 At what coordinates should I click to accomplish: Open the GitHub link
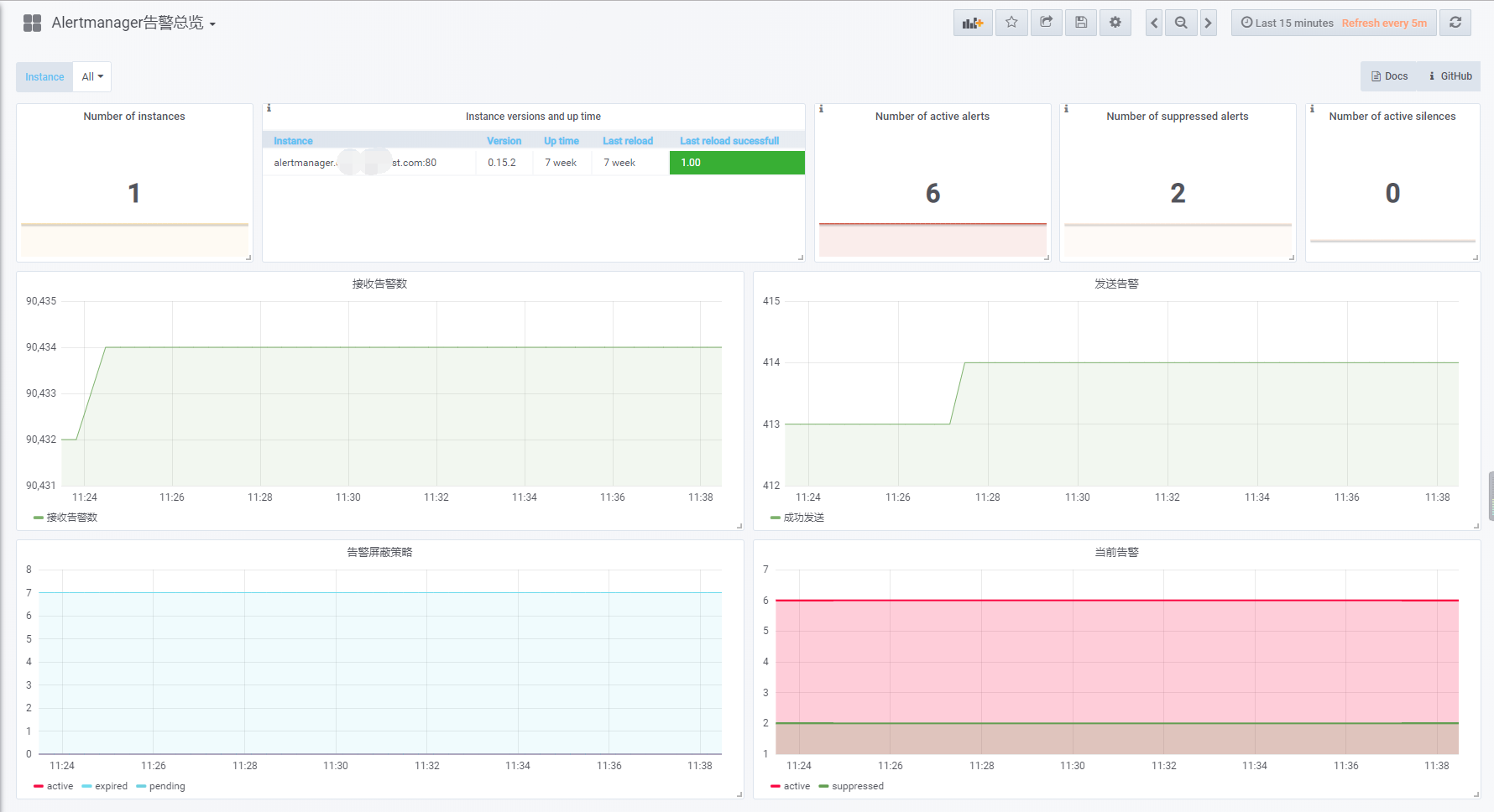pyautogui.click(x=1450, y=76)
